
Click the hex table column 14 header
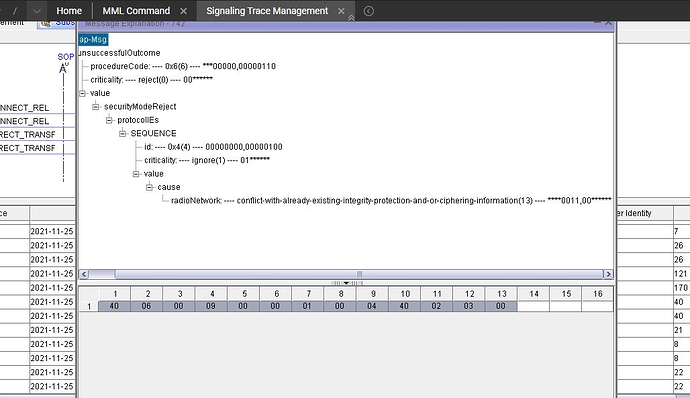click(x=534, y=294)
